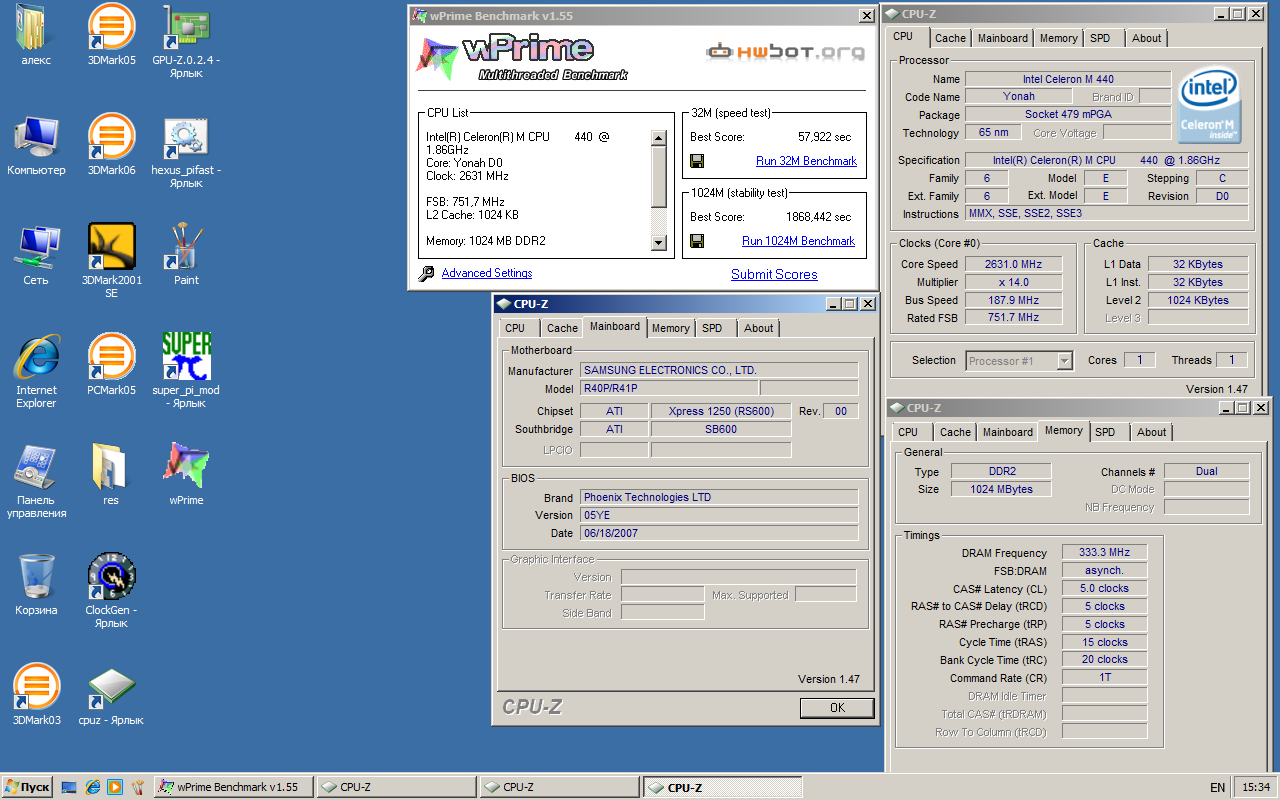Click the DRAM Frequency 333.3 MHz value
The width and height of the screenshot is (1280, 800).
tap(1104, 553)
